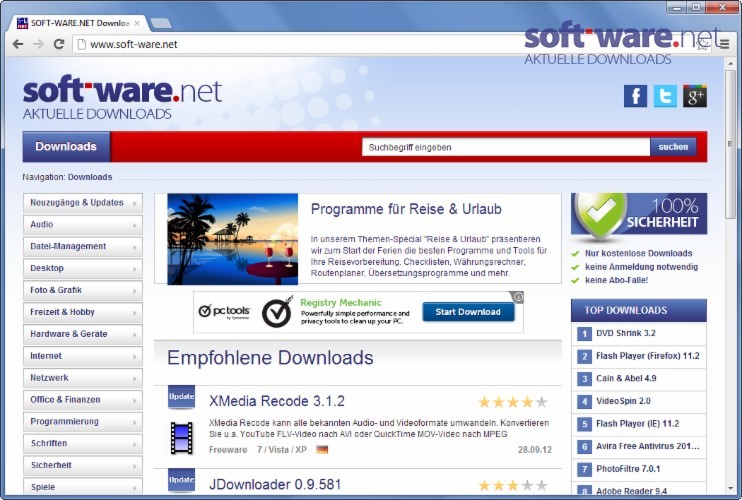Expand the Audio category arrow
The width and height of the screenshot is (742, 500).
coord(134,225)
